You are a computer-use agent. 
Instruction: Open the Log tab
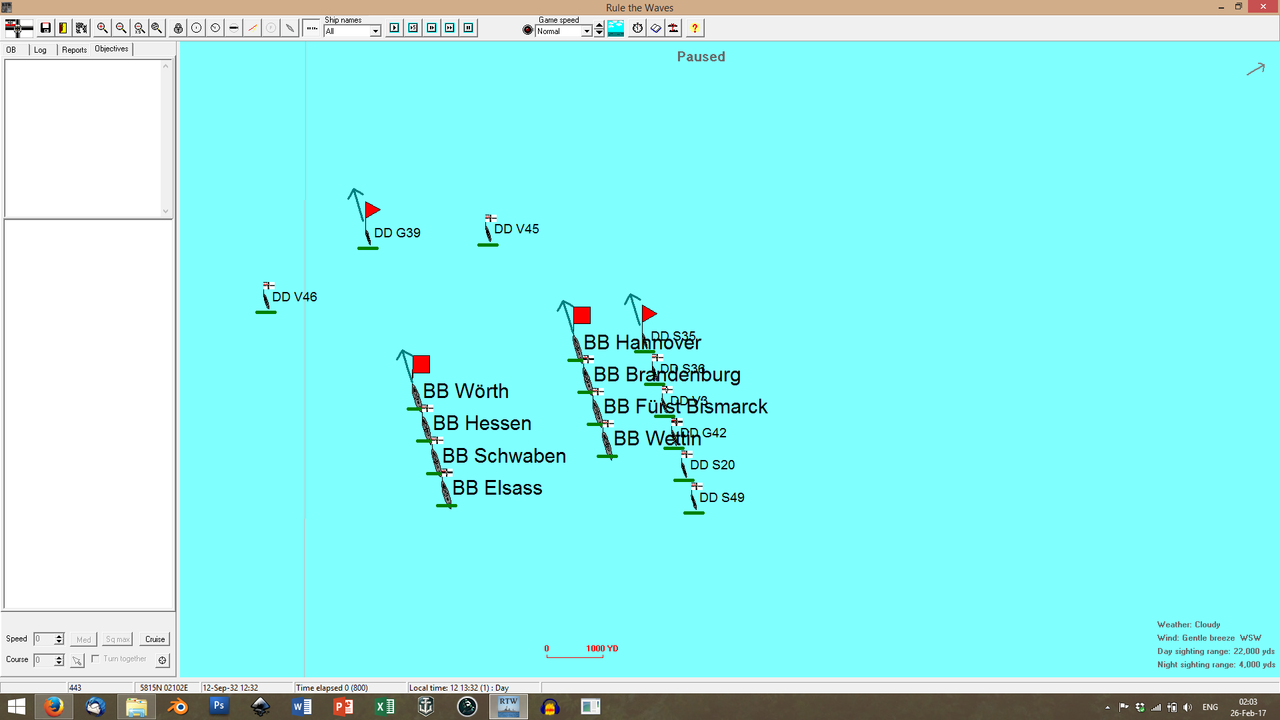[40, 49]
